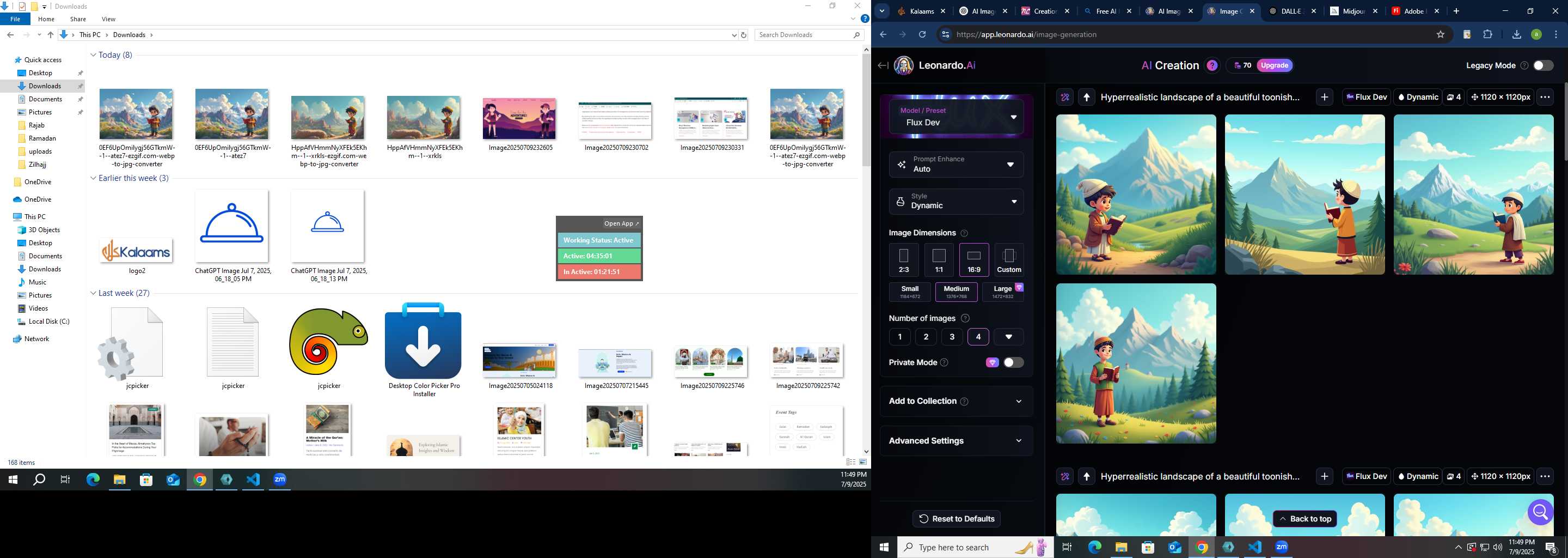Collapse the Today (8) group in Downloads
1568x558 pixels.
(93, 56)
